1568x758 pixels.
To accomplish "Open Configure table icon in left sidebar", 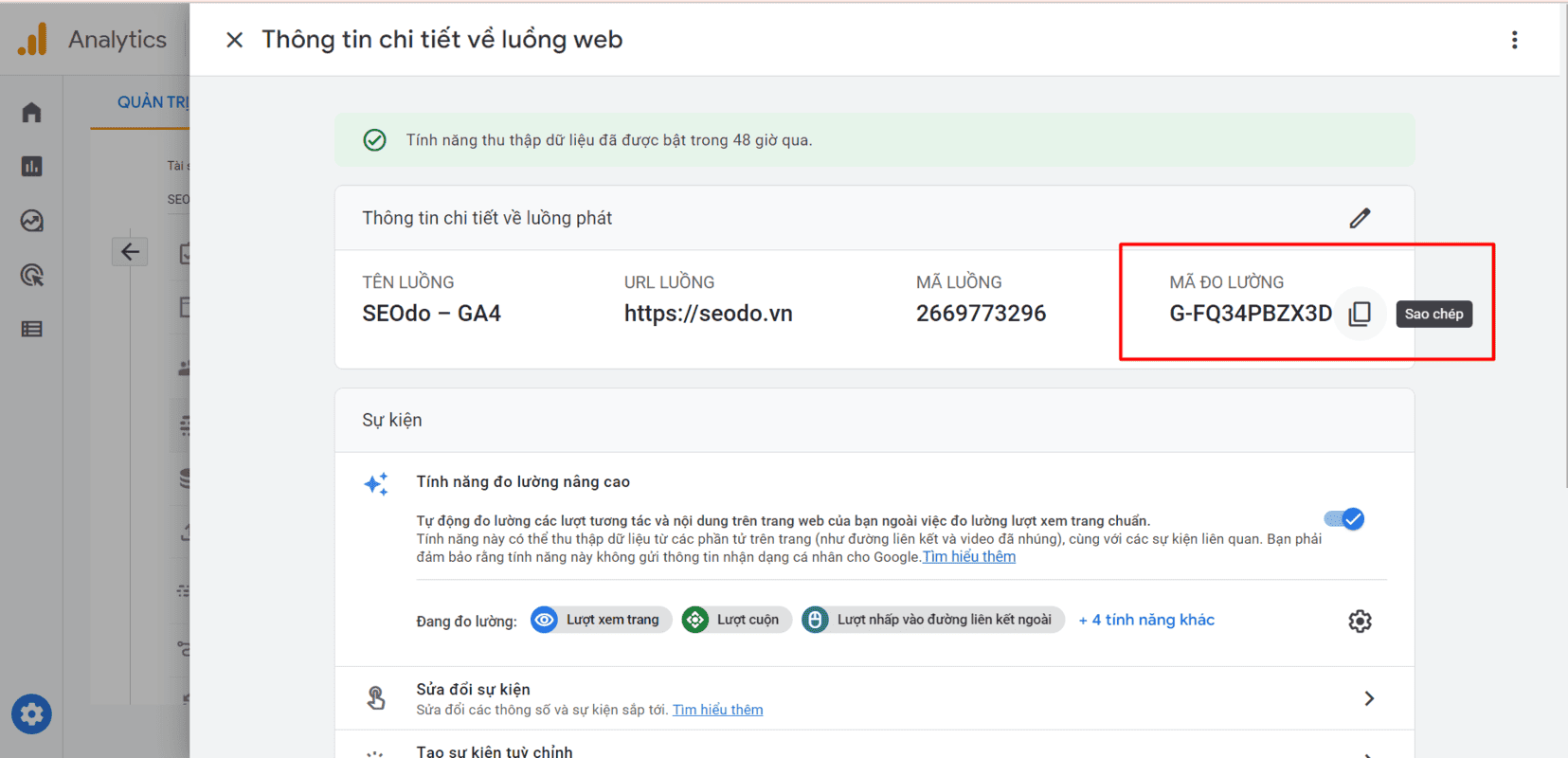I will click(x=31, y=330).
